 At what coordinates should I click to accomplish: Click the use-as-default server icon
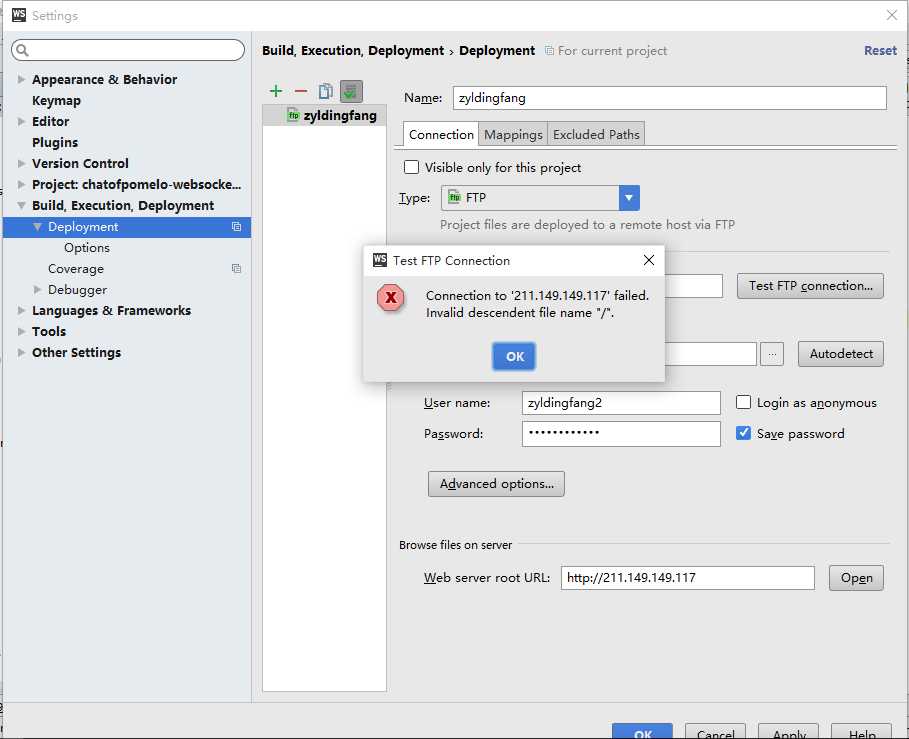(351, 91)
